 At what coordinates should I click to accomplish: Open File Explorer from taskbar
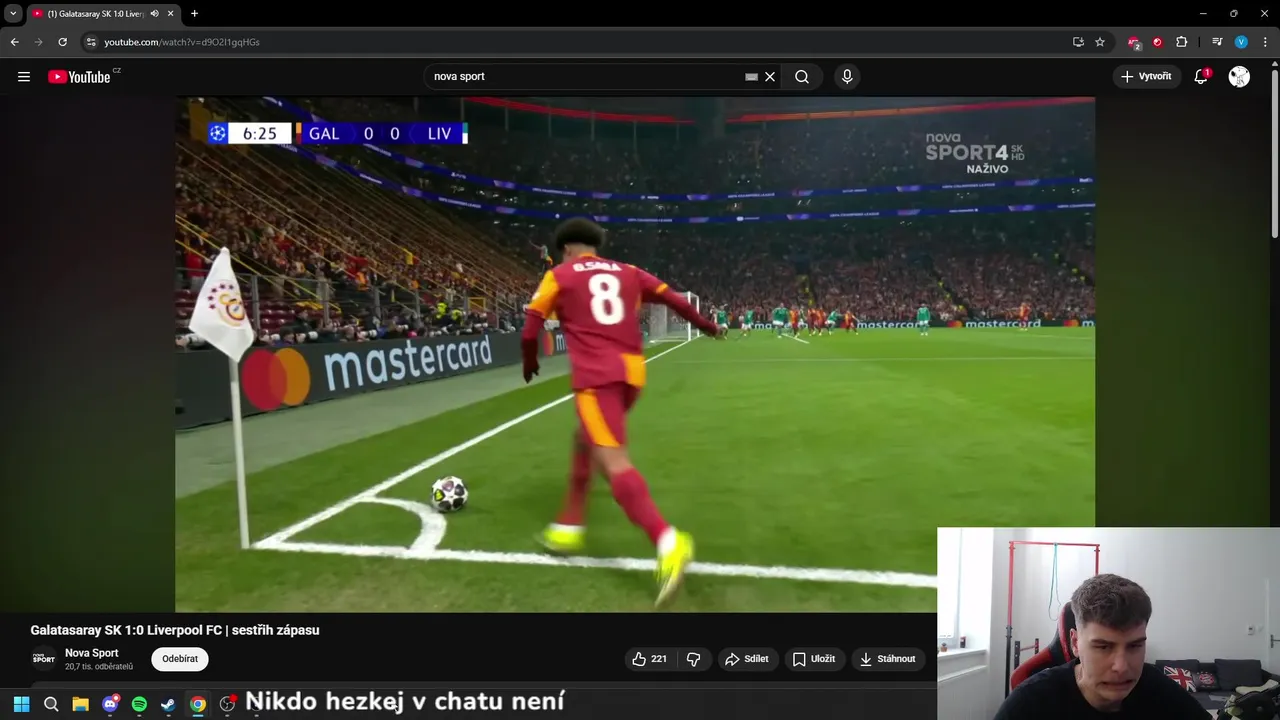click(80, 704)
